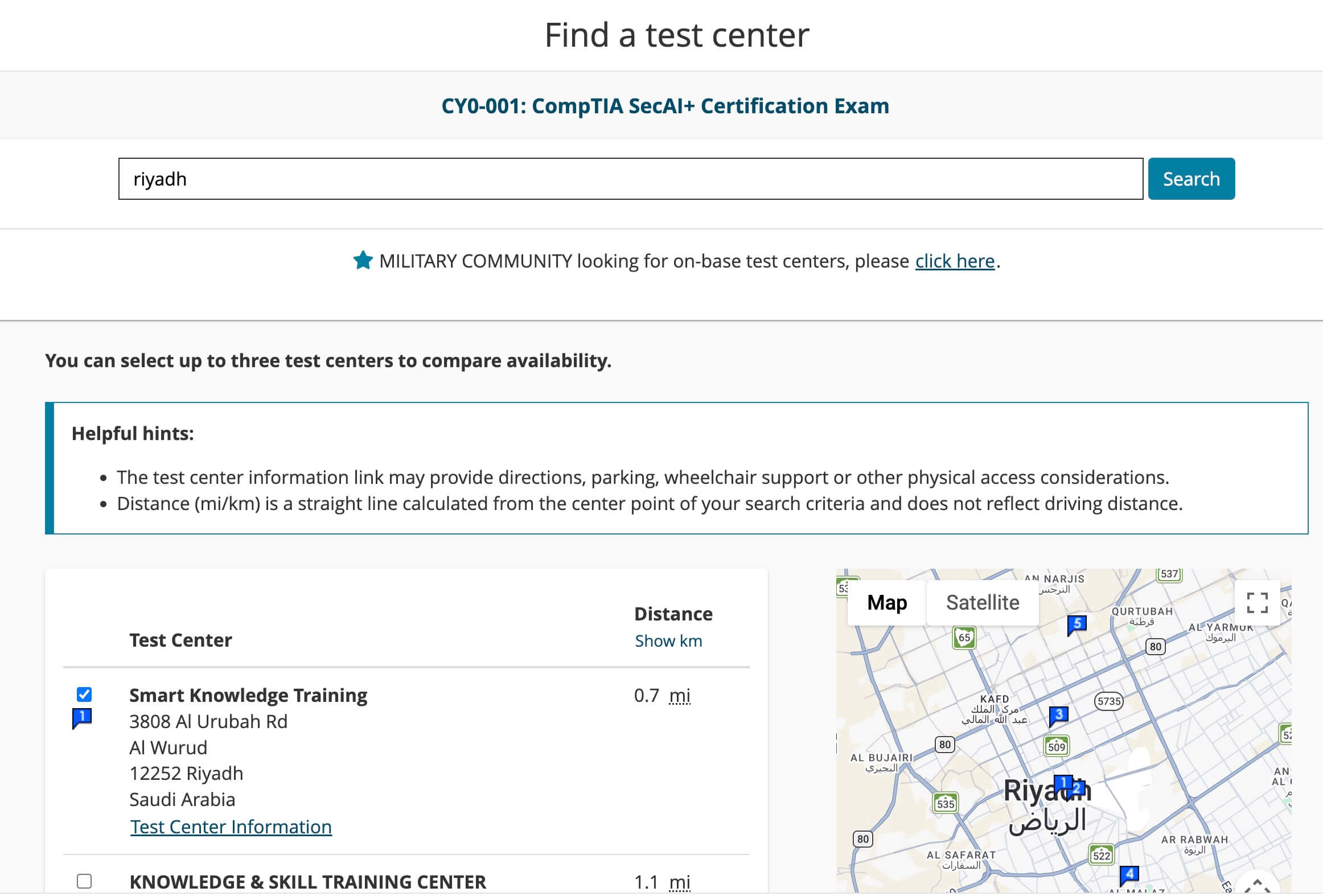
Task: Switch distance units with Show km
Action: pyautogui.click(x=668, y=641)
